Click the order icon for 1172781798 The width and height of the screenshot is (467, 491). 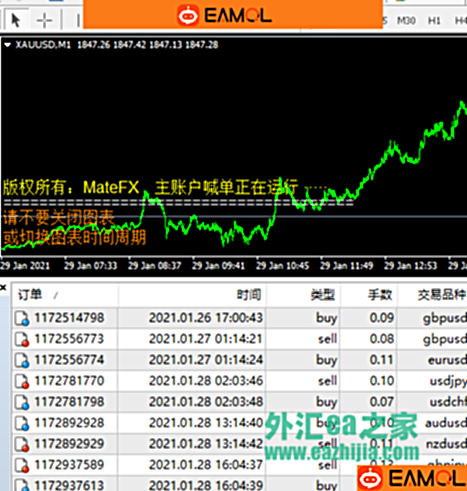click(22, 402)
